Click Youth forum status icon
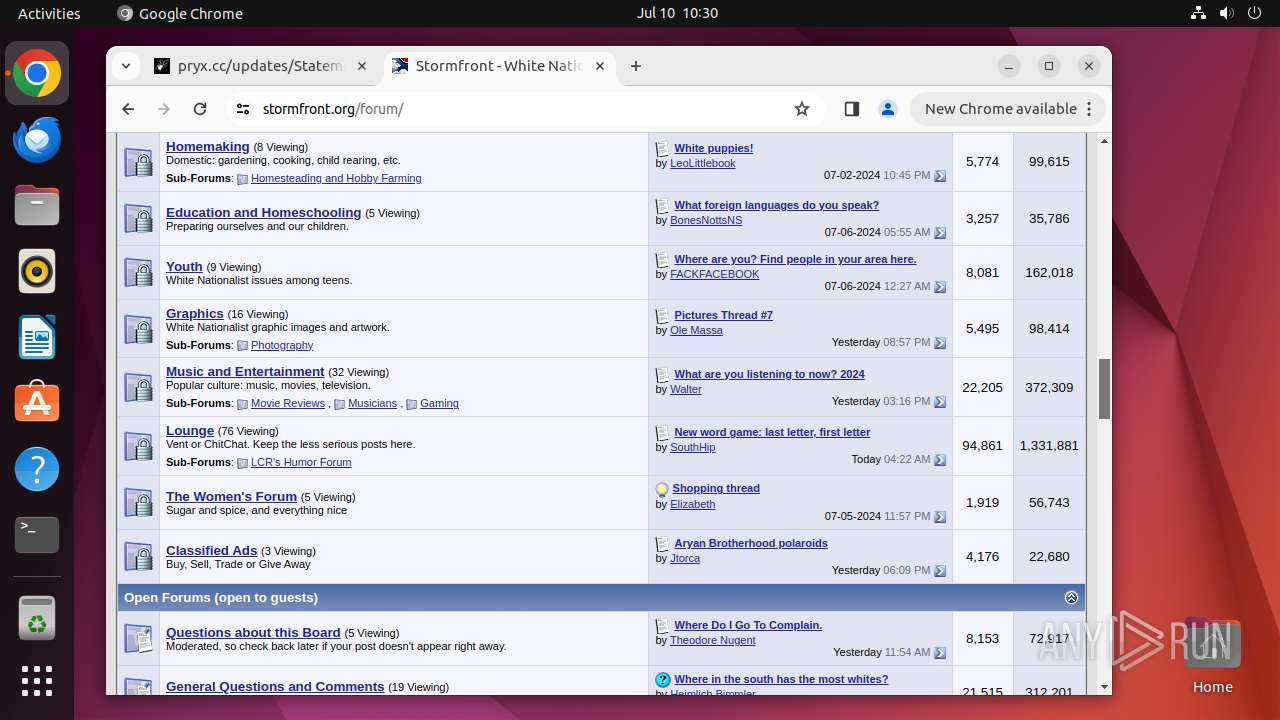This screenshot has height=720, width=1280. [138, 272]
